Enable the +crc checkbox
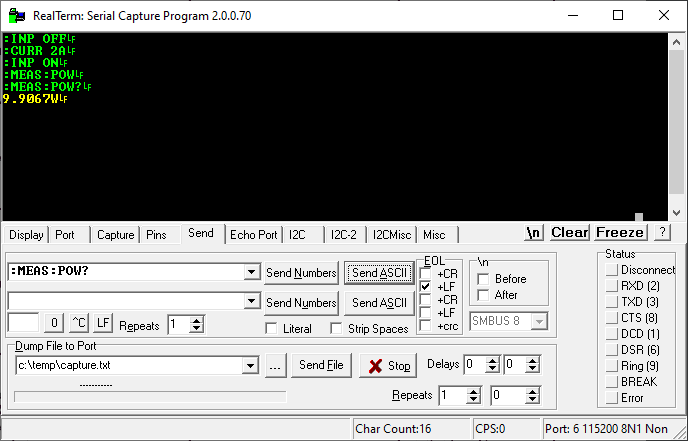 click(x=425, y=326)
